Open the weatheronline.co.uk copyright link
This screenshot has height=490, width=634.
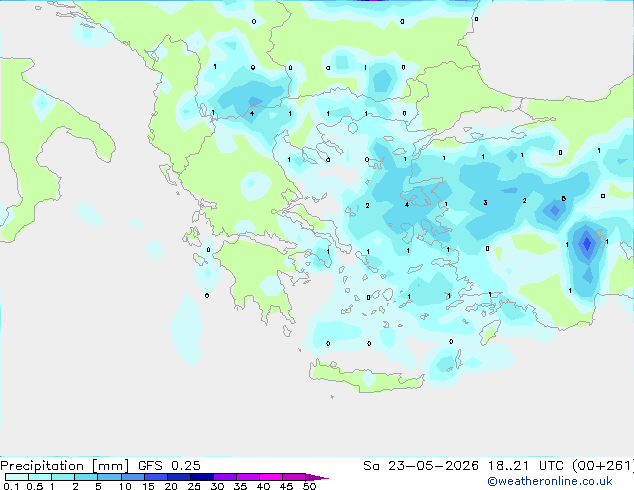[x=550, y=481]
